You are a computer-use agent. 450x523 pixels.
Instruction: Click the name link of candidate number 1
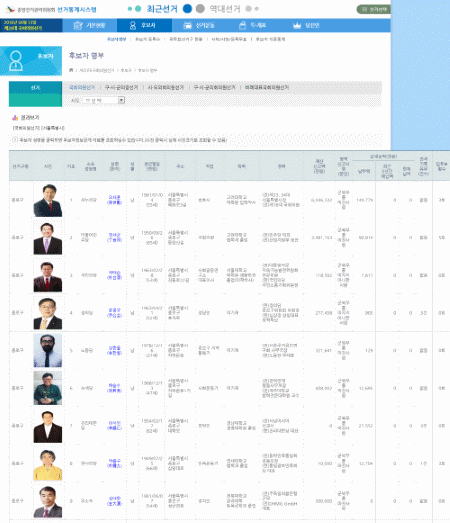click(114, 200)
